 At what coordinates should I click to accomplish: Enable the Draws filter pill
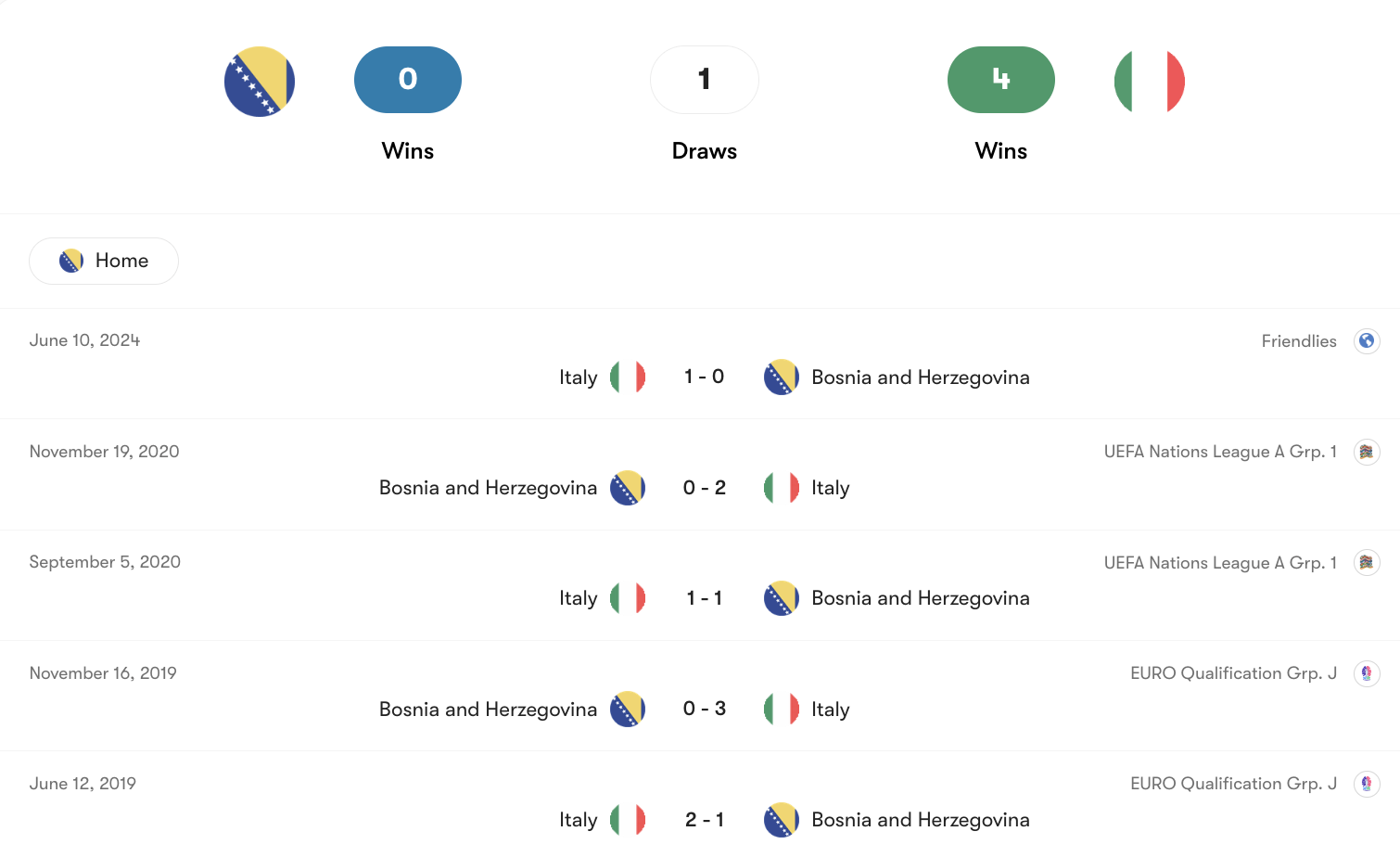pyautogui.click(x=705, y=80)
